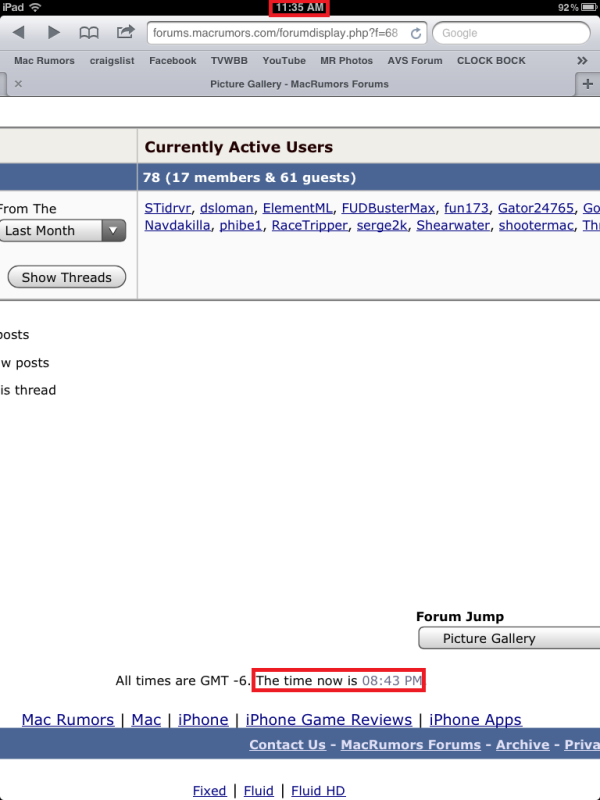Open user Navdakilla profile
Viewport: 600px width, 800px height.
[x=178, y=226]
